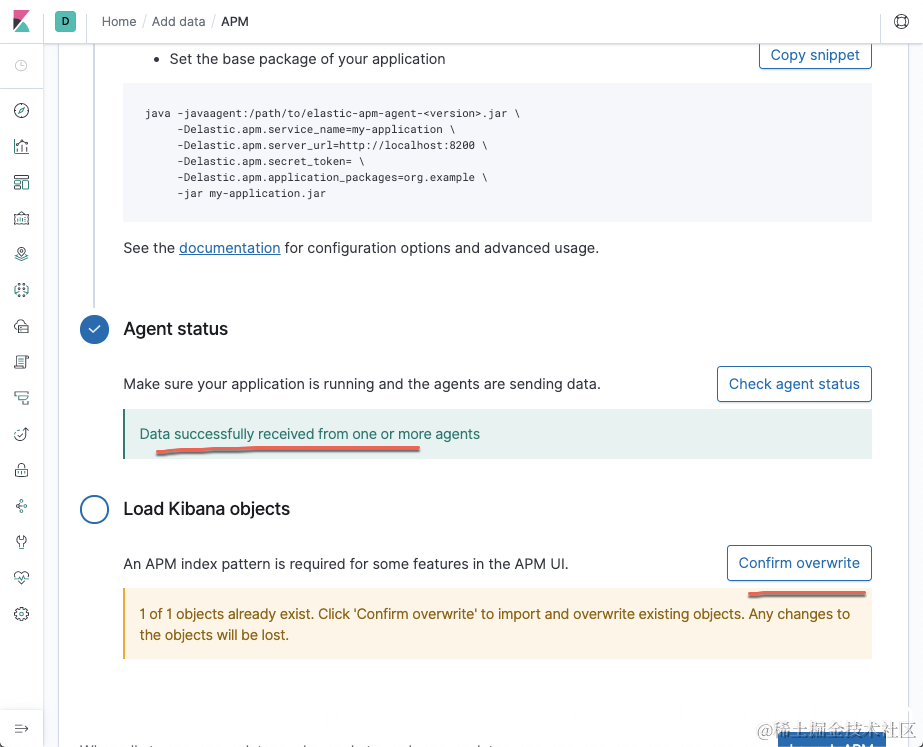Show the recently viewed clock icon

click(22, 66)
